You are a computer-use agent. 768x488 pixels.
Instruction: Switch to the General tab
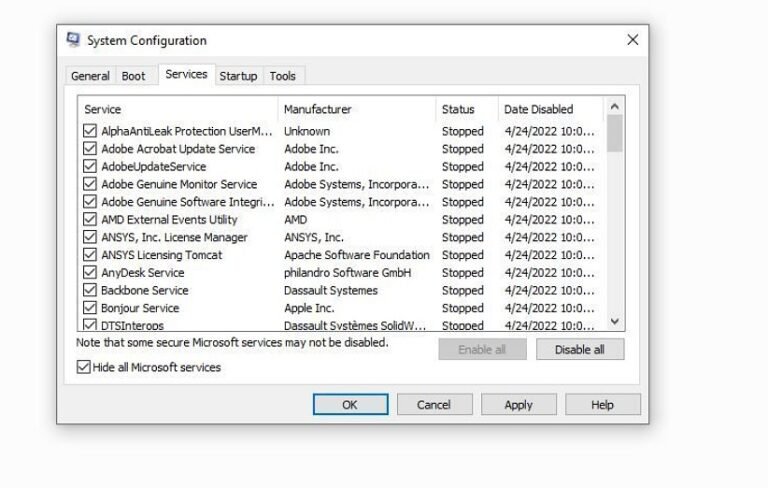[x=90, y=76]
